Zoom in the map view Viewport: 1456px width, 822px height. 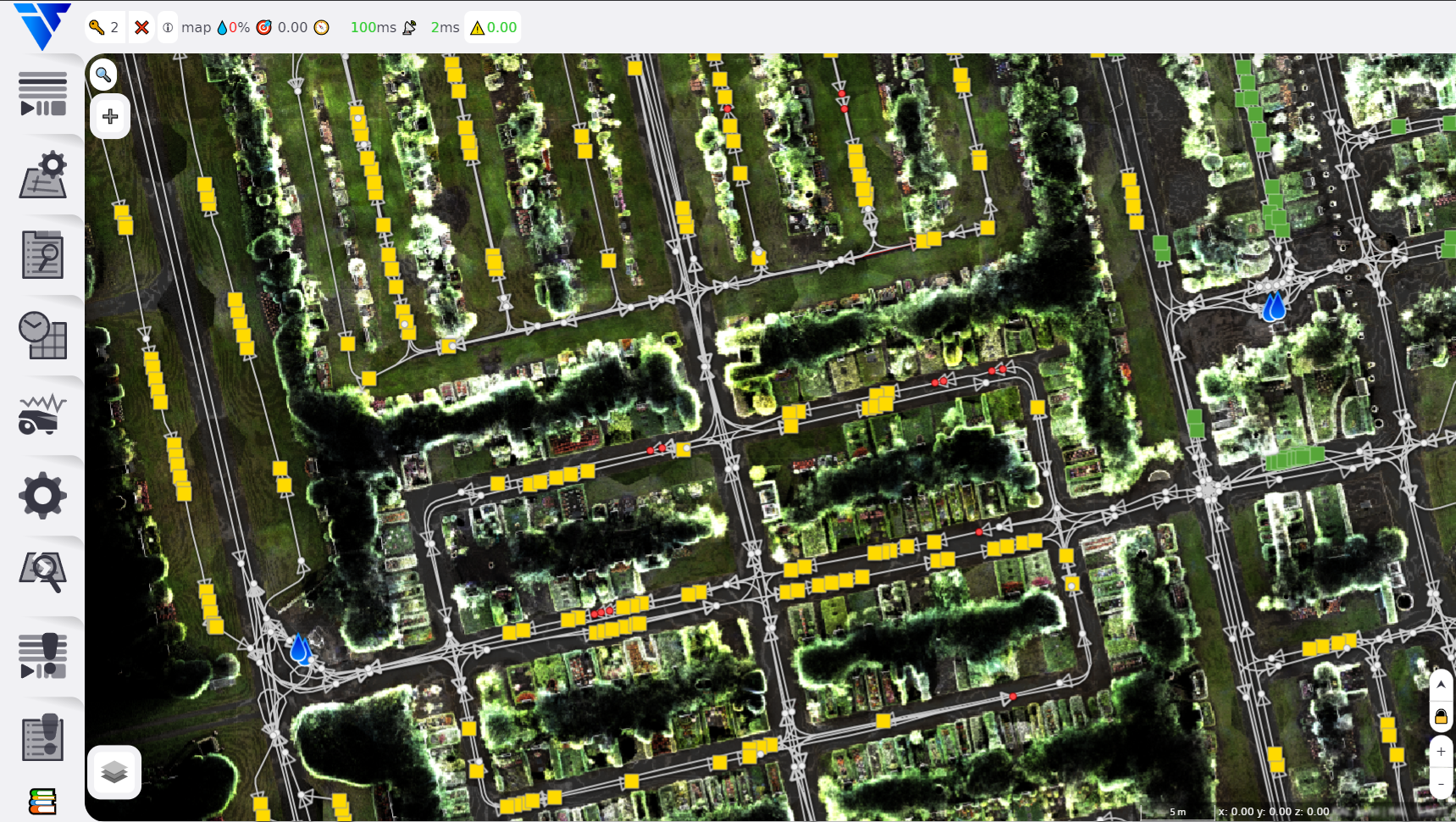[1441, 752]
